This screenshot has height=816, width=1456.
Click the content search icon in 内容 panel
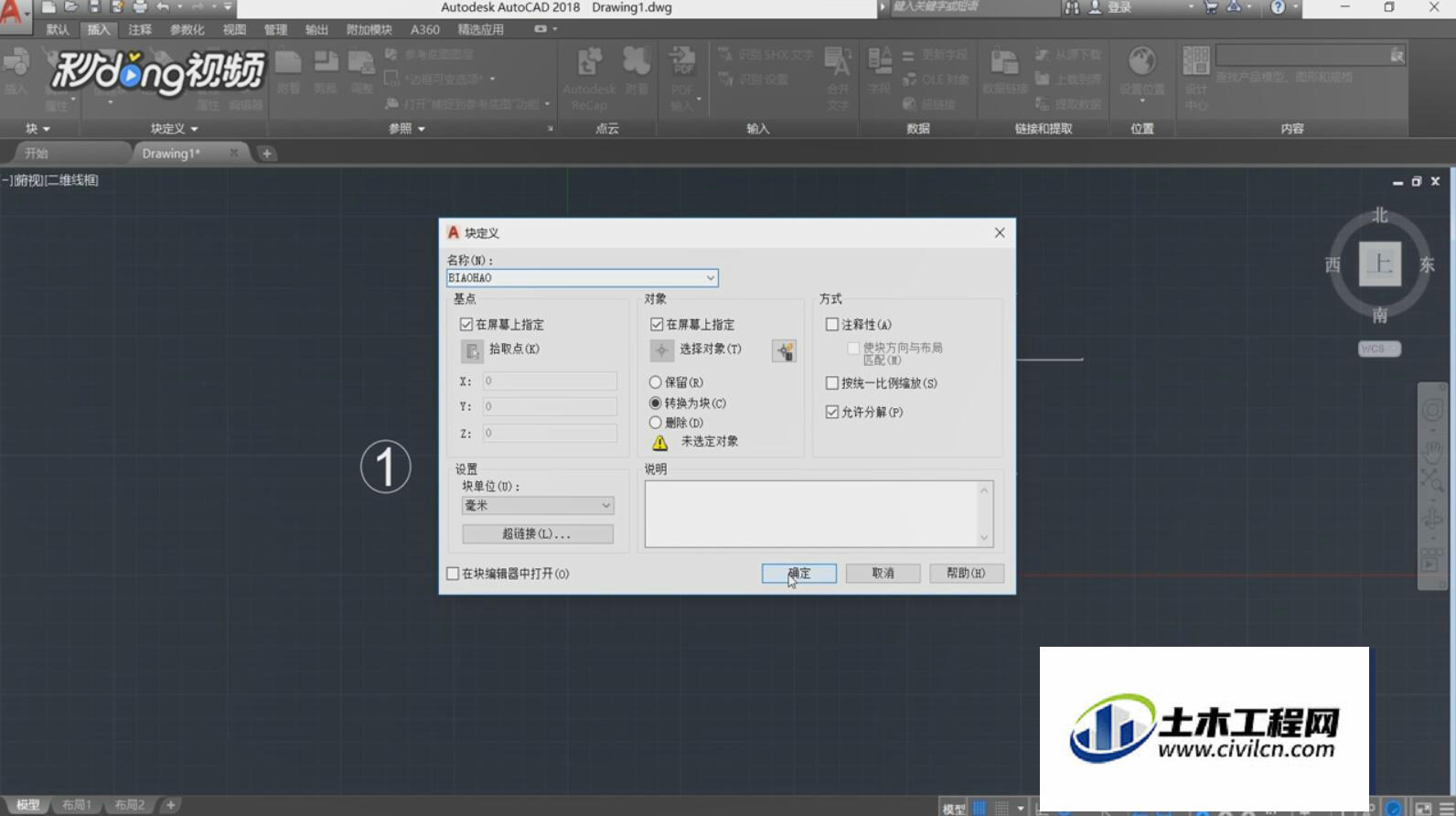1397,56
